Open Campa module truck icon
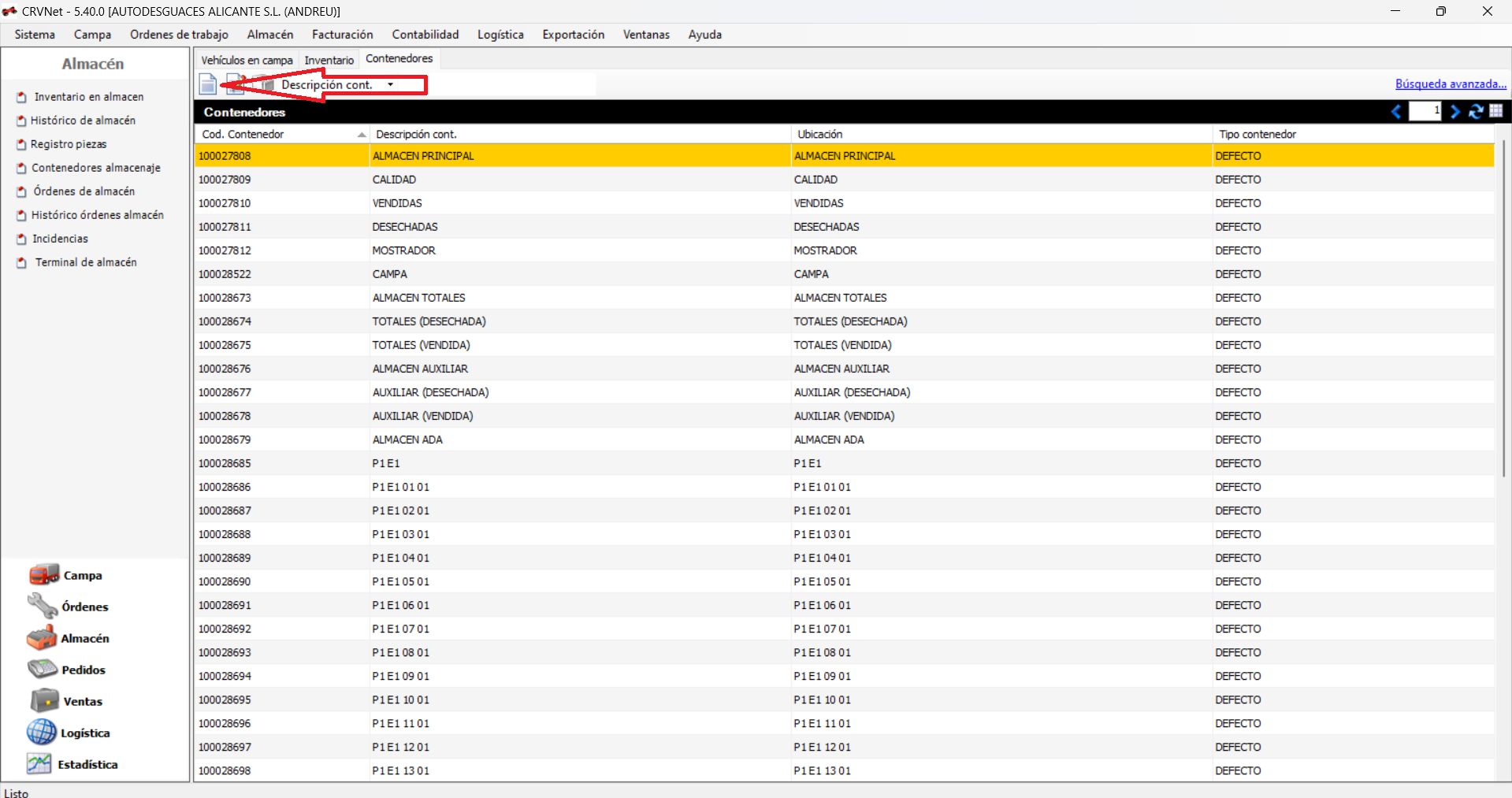 (43, 575)
